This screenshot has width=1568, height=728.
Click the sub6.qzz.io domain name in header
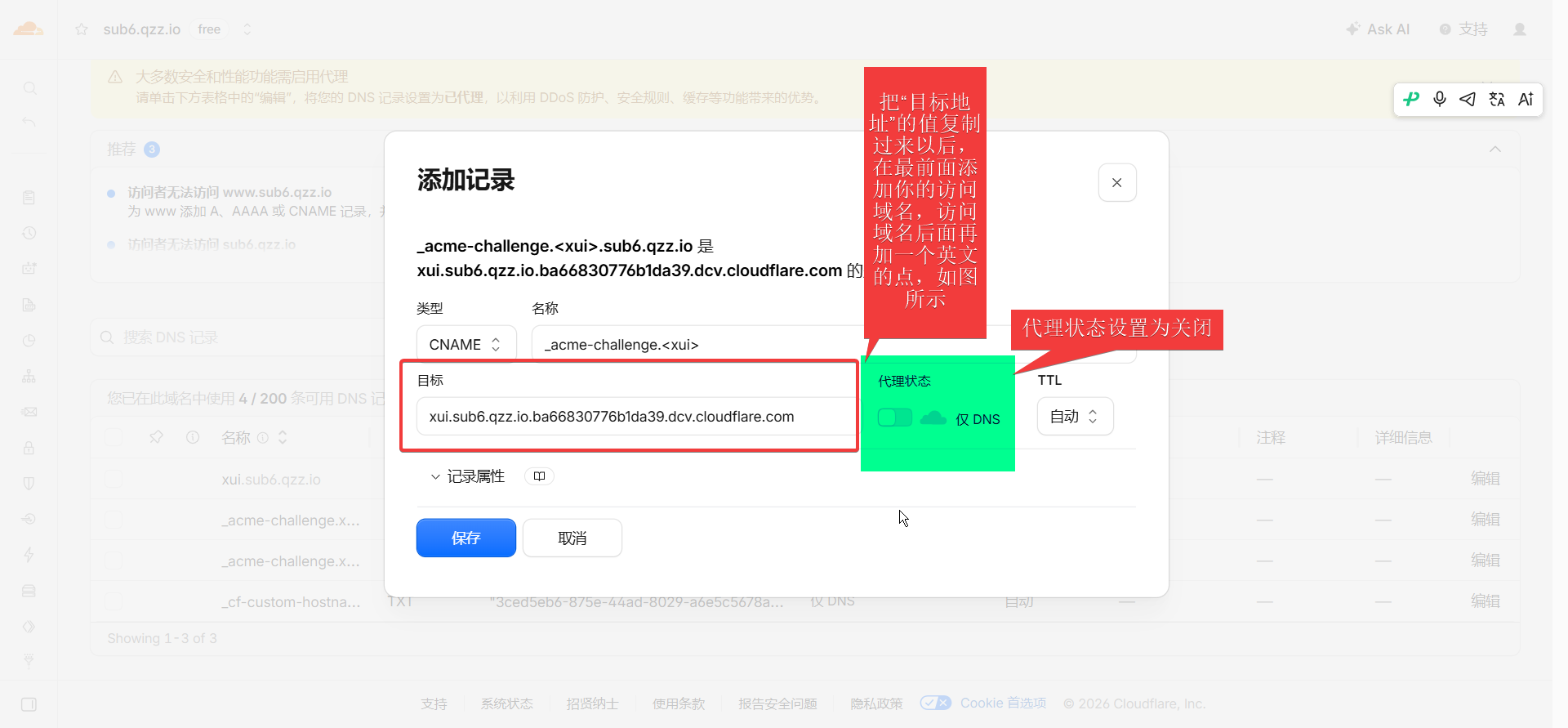point(142,29)
